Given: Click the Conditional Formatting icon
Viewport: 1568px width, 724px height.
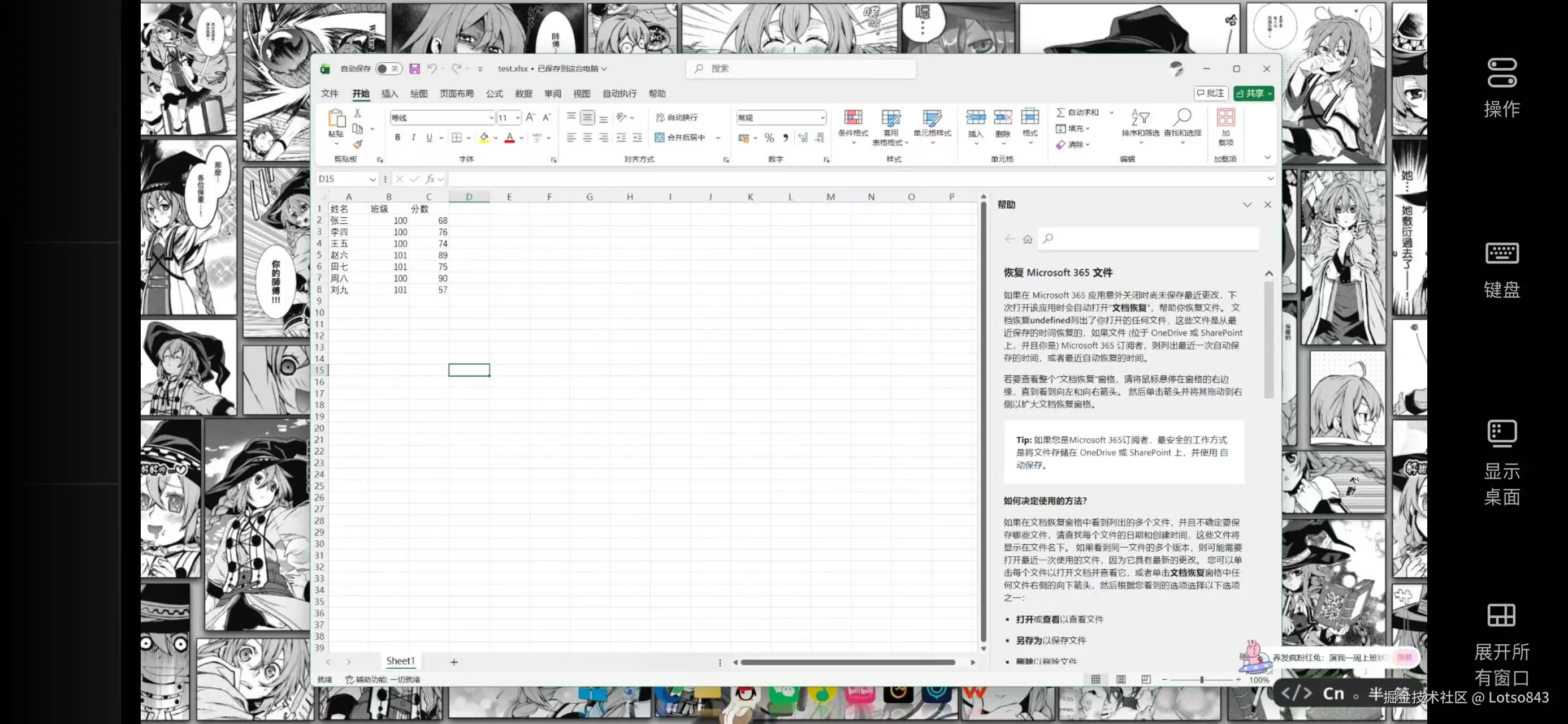Looking at the screenshot, I should coord(853,118).
